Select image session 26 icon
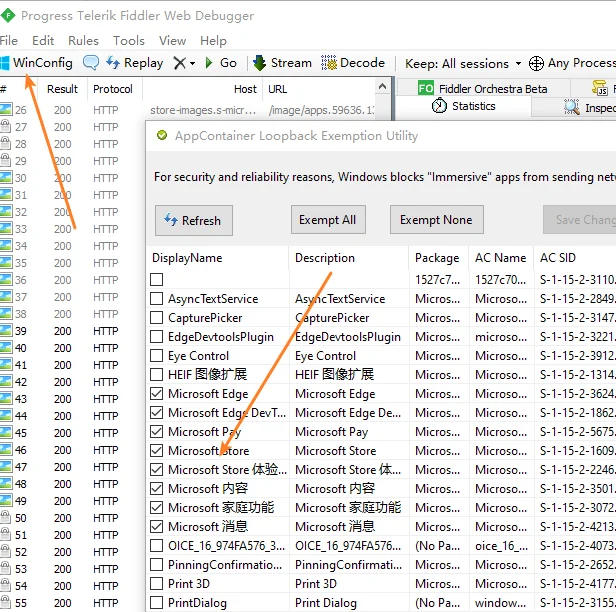This screenshot has height=612, width=616. 6,110
